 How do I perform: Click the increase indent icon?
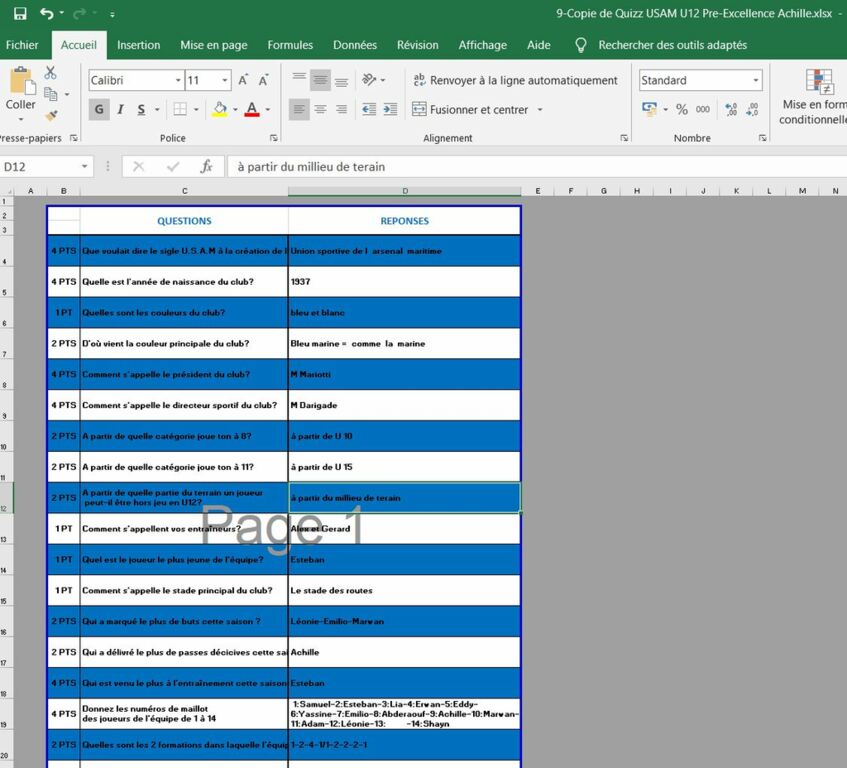point(390,110)
